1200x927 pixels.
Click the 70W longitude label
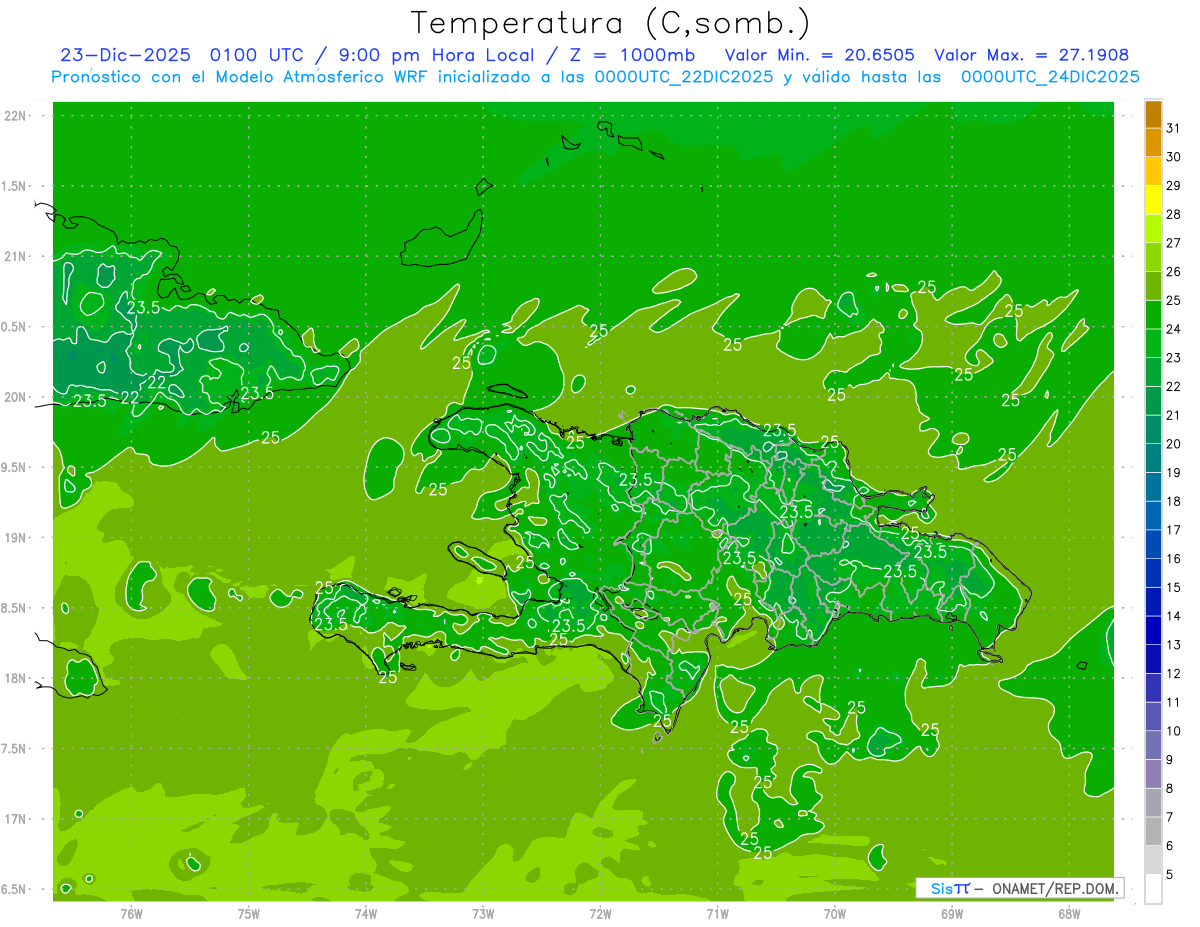(x=835, y=914)
